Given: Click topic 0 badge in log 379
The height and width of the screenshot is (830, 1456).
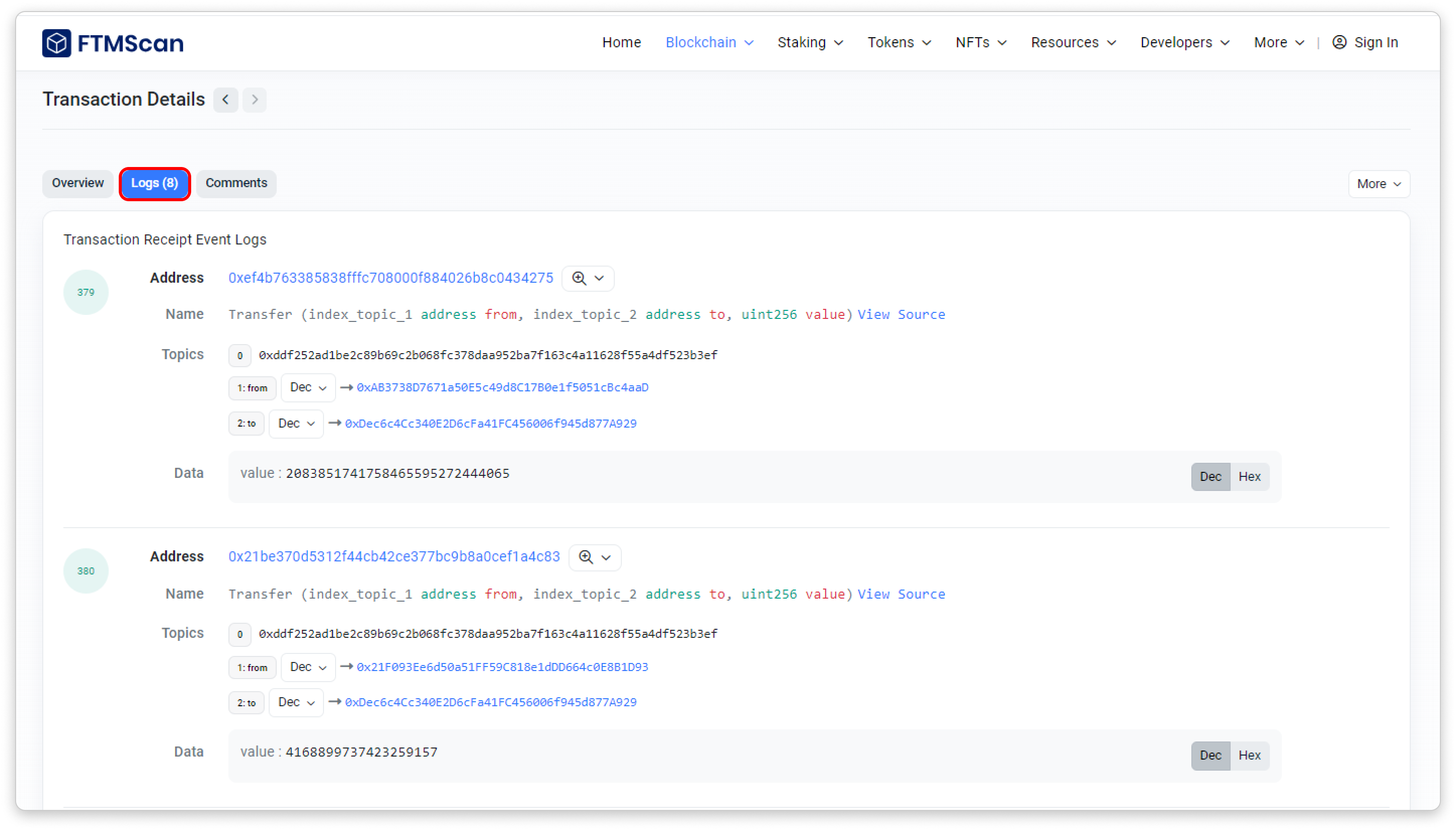Looking at the screenshot, I should [x=239, y=356].
